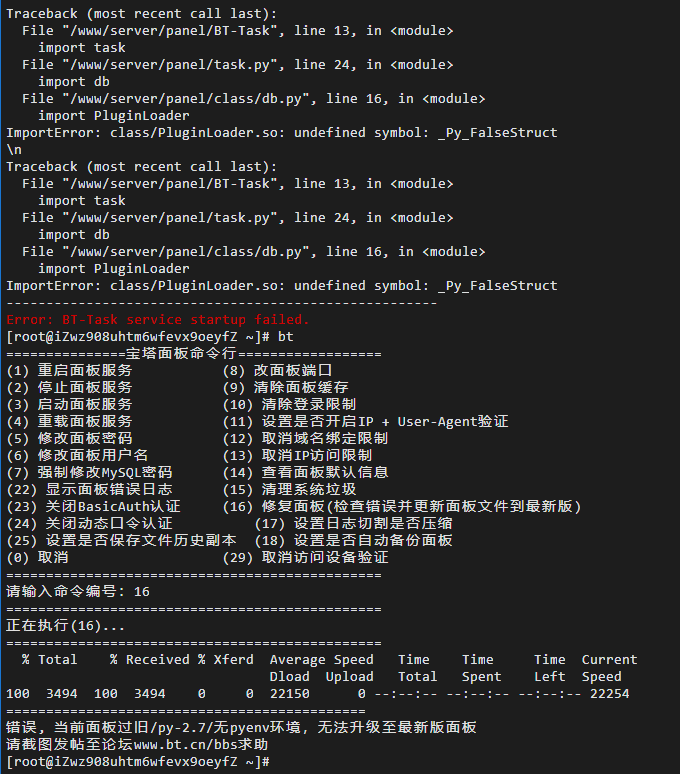
Task: Click option (14) 查看面板默认信息
Action: [305, 472]
